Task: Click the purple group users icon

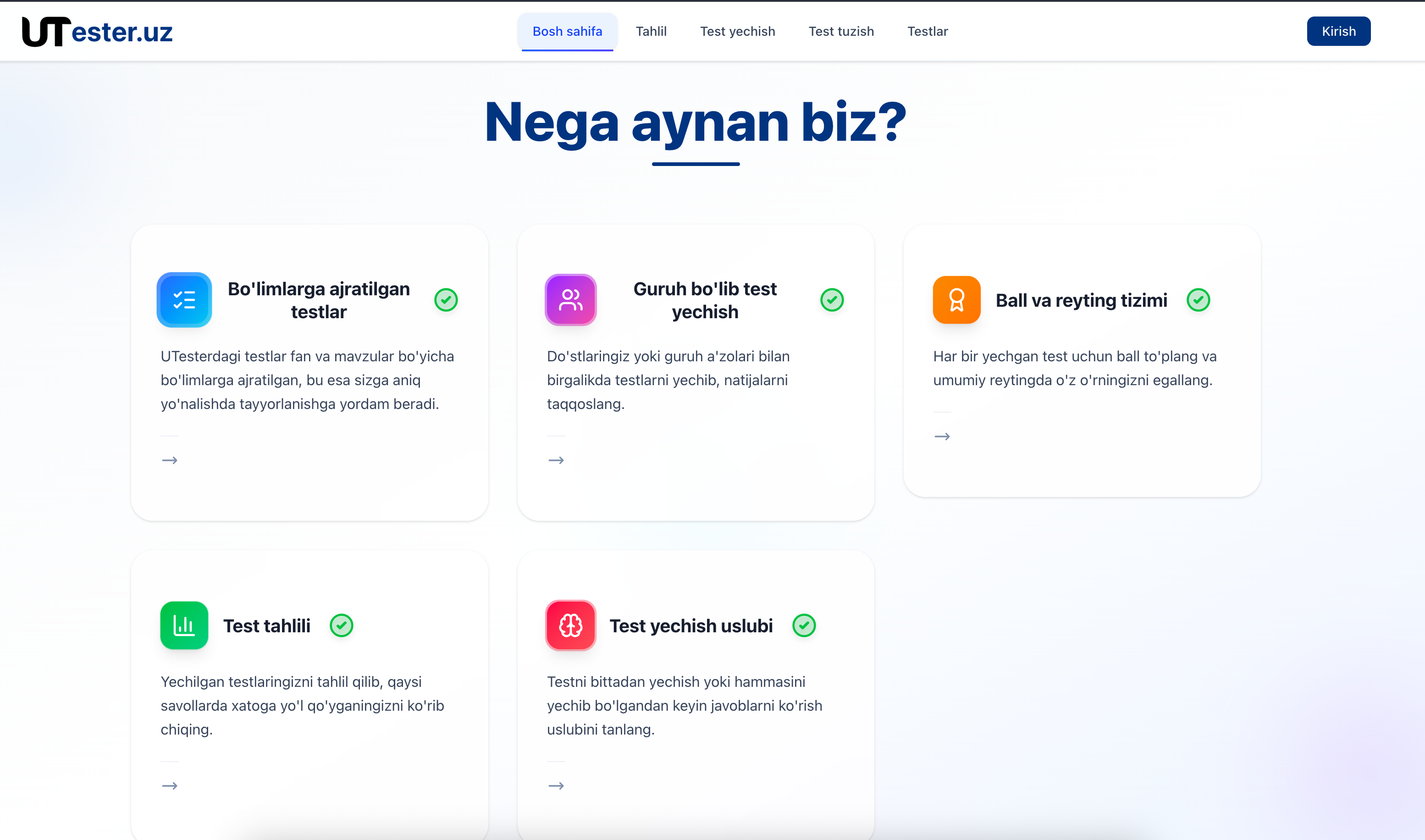Action: 570,300
